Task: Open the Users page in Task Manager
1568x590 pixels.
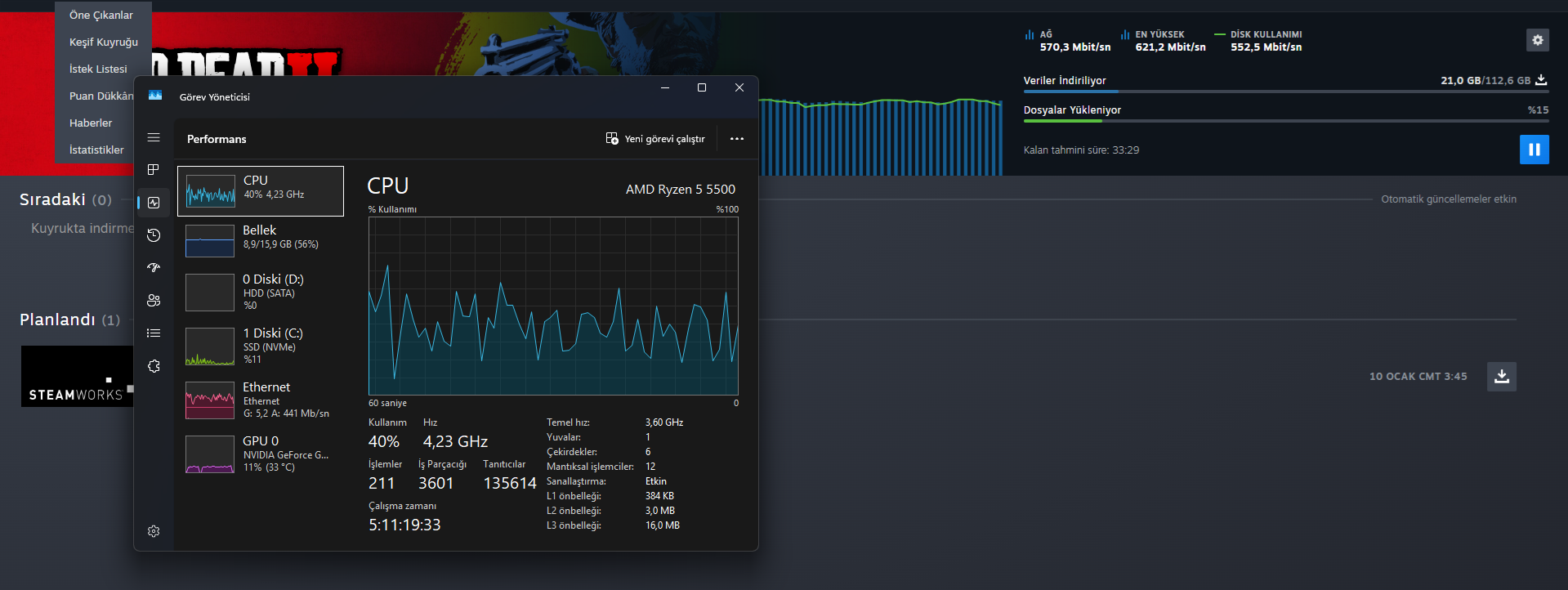Action: coord(154,301)
